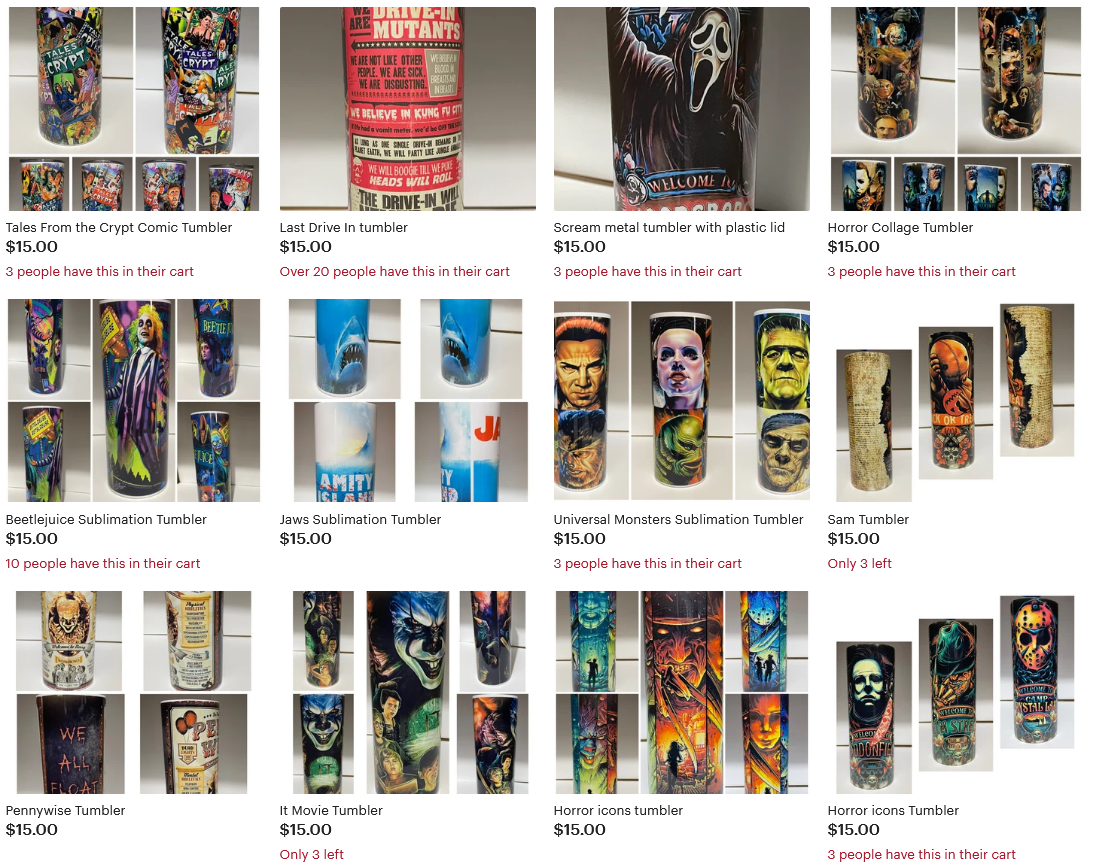This screenshot has height=866, width=1098.
Task: Open the It Movie Tumbler title link
Action: click(x=331, y=811)
